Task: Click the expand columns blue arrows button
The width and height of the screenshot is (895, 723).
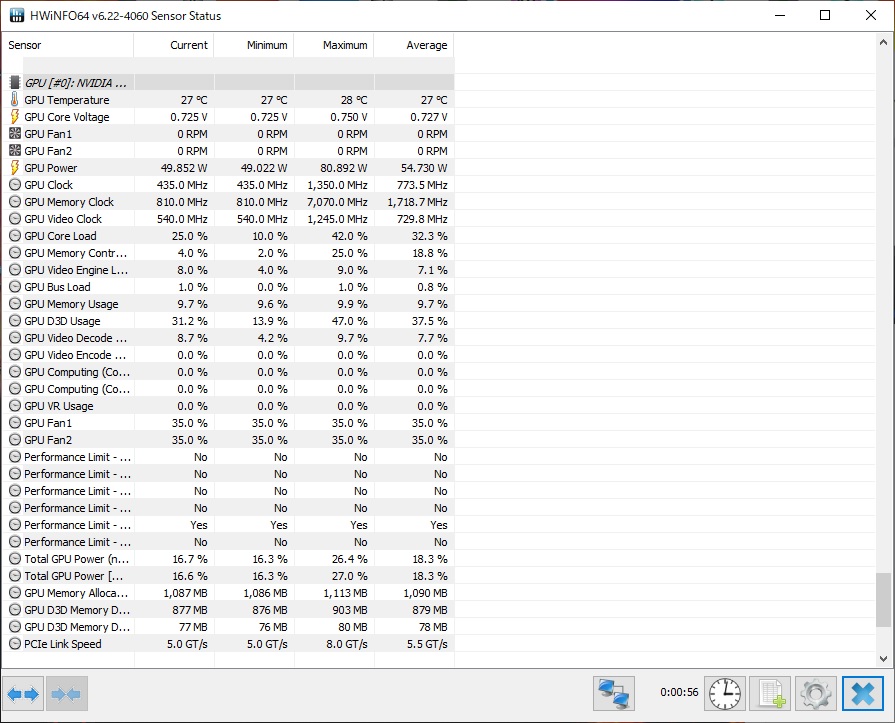Action: point(23,694)
